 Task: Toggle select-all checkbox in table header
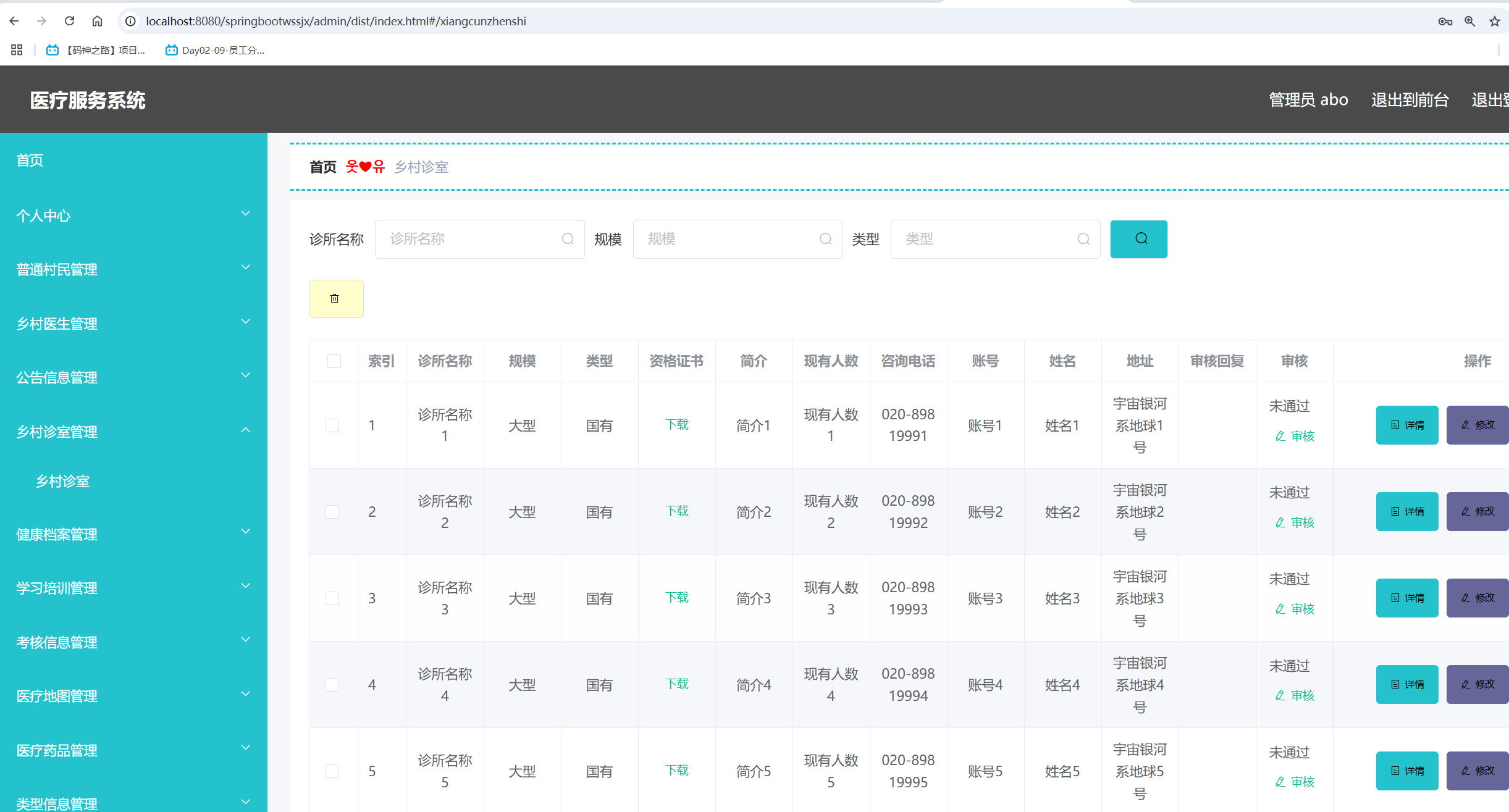click(334, 361)
